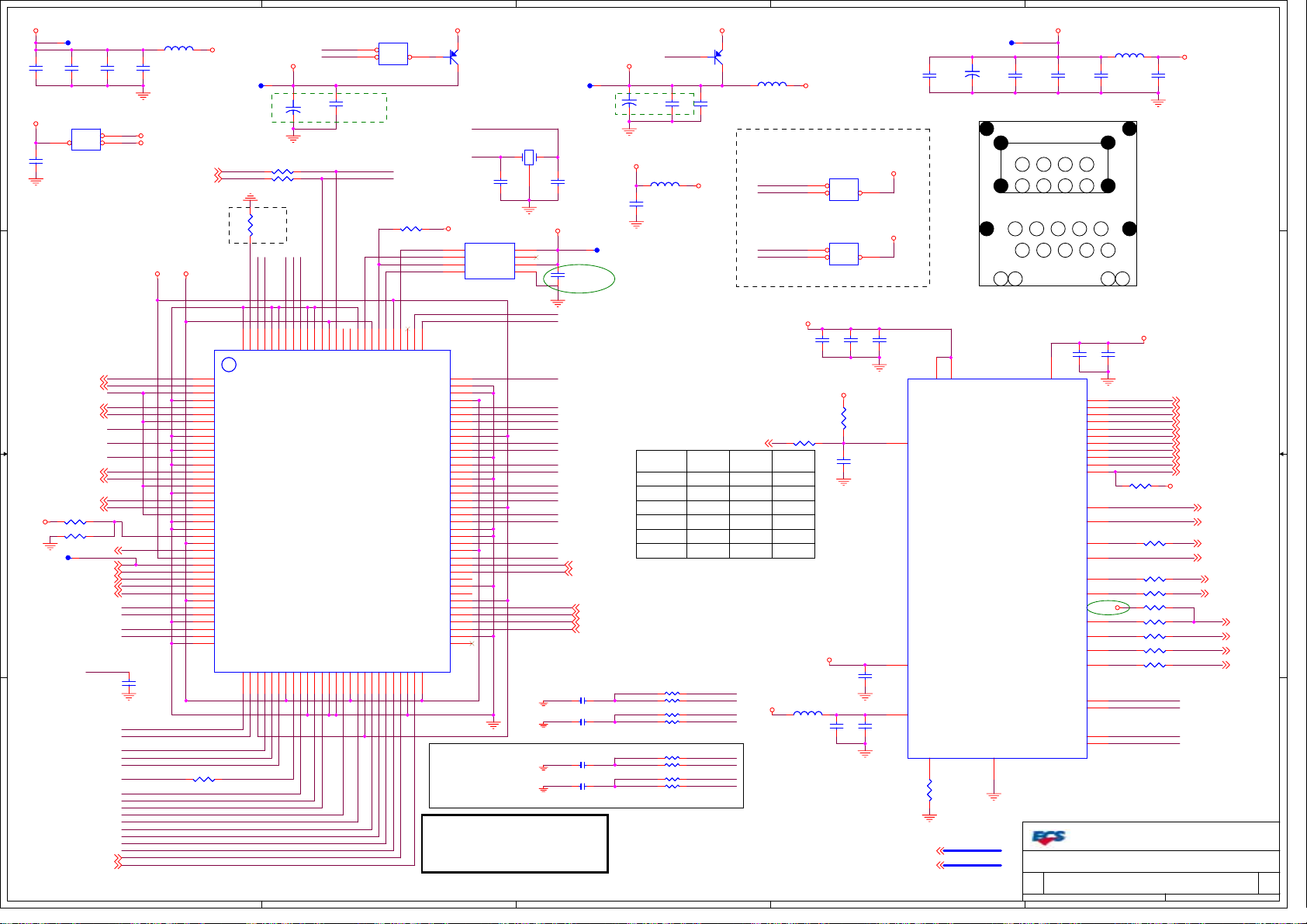
Task: Select the component block feeding the NPN transistor base
Action: (393, 54)
